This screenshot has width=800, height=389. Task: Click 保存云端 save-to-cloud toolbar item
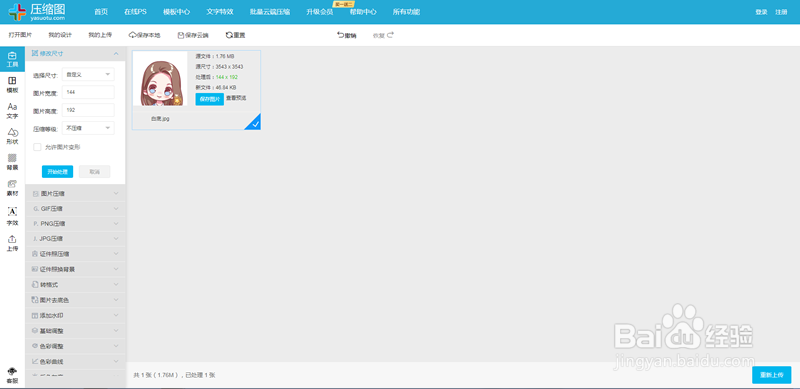(193, 35)
